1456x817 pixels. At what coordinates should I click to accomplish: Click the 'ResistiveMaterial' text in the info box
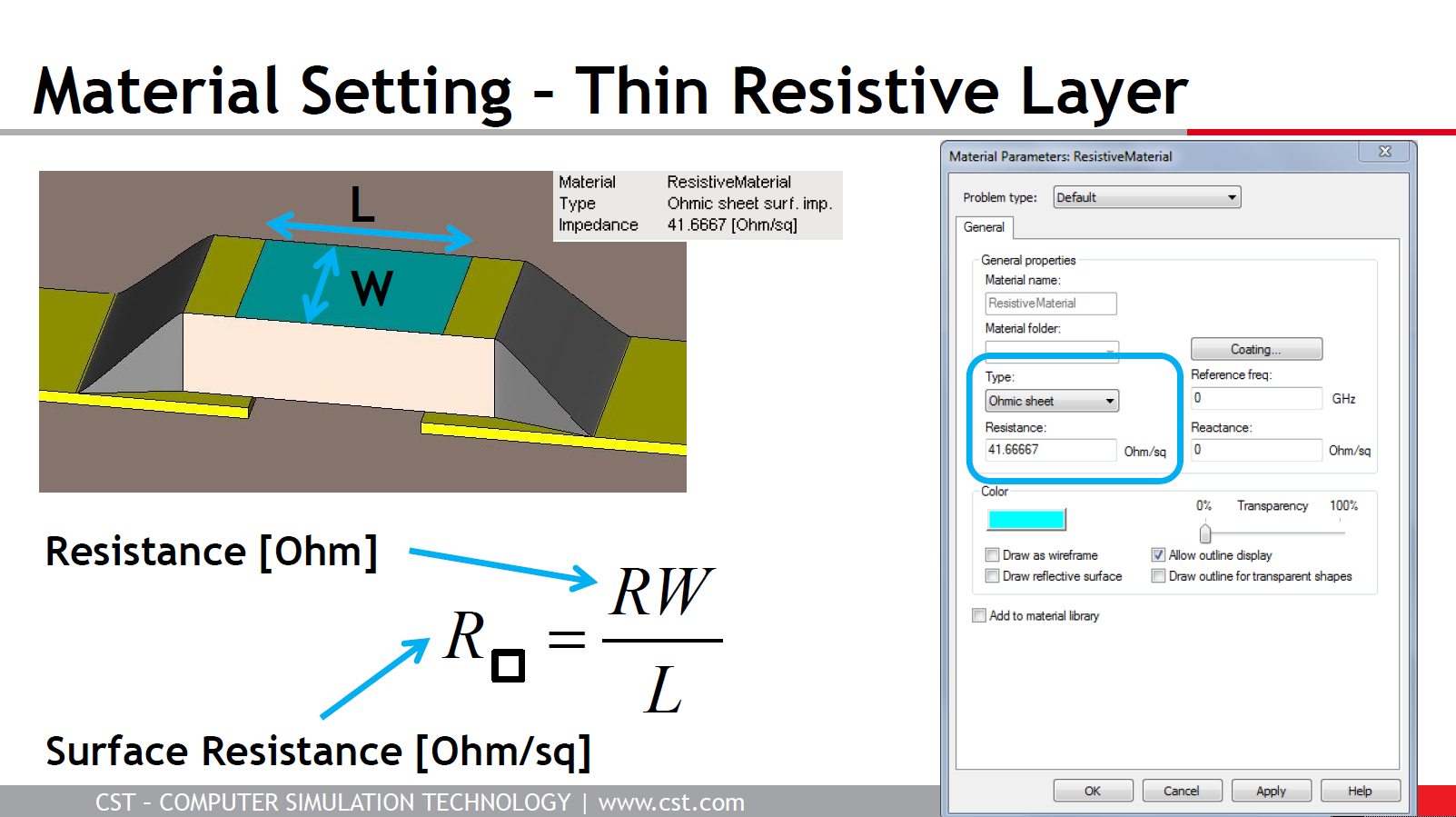[x=728, y=182]
